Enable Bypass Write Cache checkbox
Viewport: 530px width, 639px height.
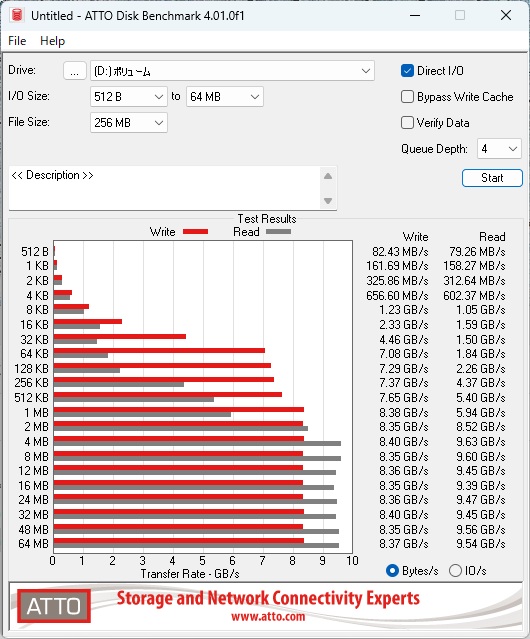pyautogui.click(x=407, y=97)
